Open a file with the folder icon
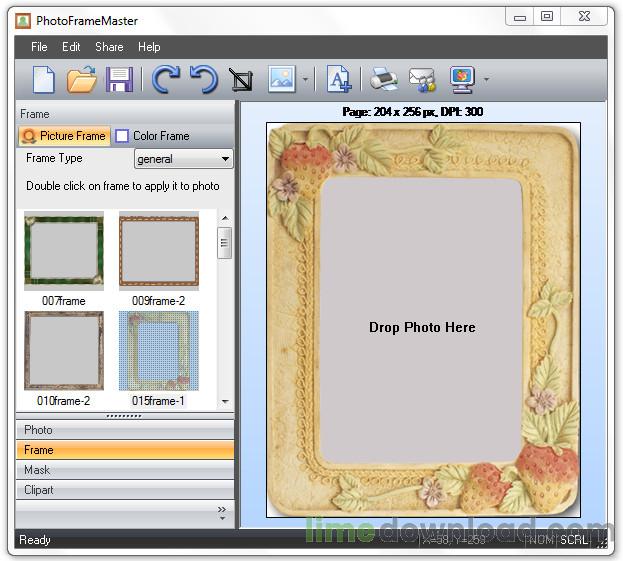The width and height of the screenshot is (623, 561). (82, 79)
